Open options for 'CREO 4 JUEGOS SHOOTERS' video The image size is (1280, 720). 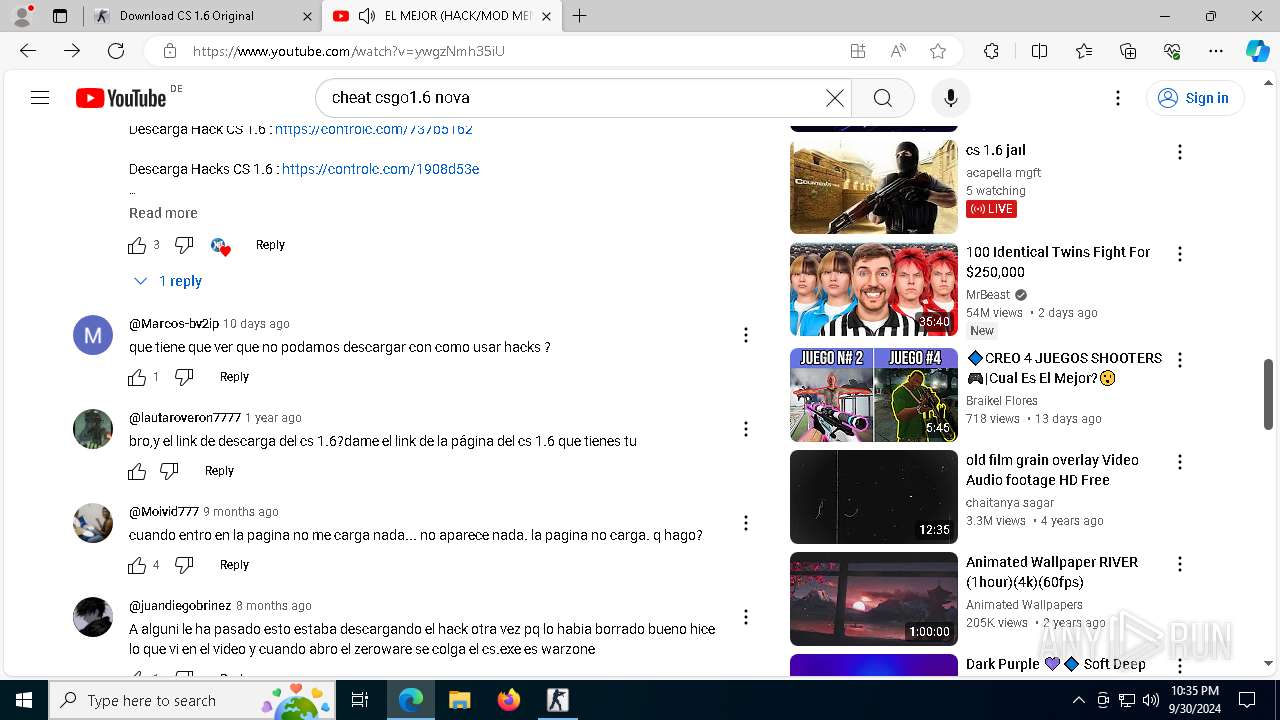coord(1180,360)
